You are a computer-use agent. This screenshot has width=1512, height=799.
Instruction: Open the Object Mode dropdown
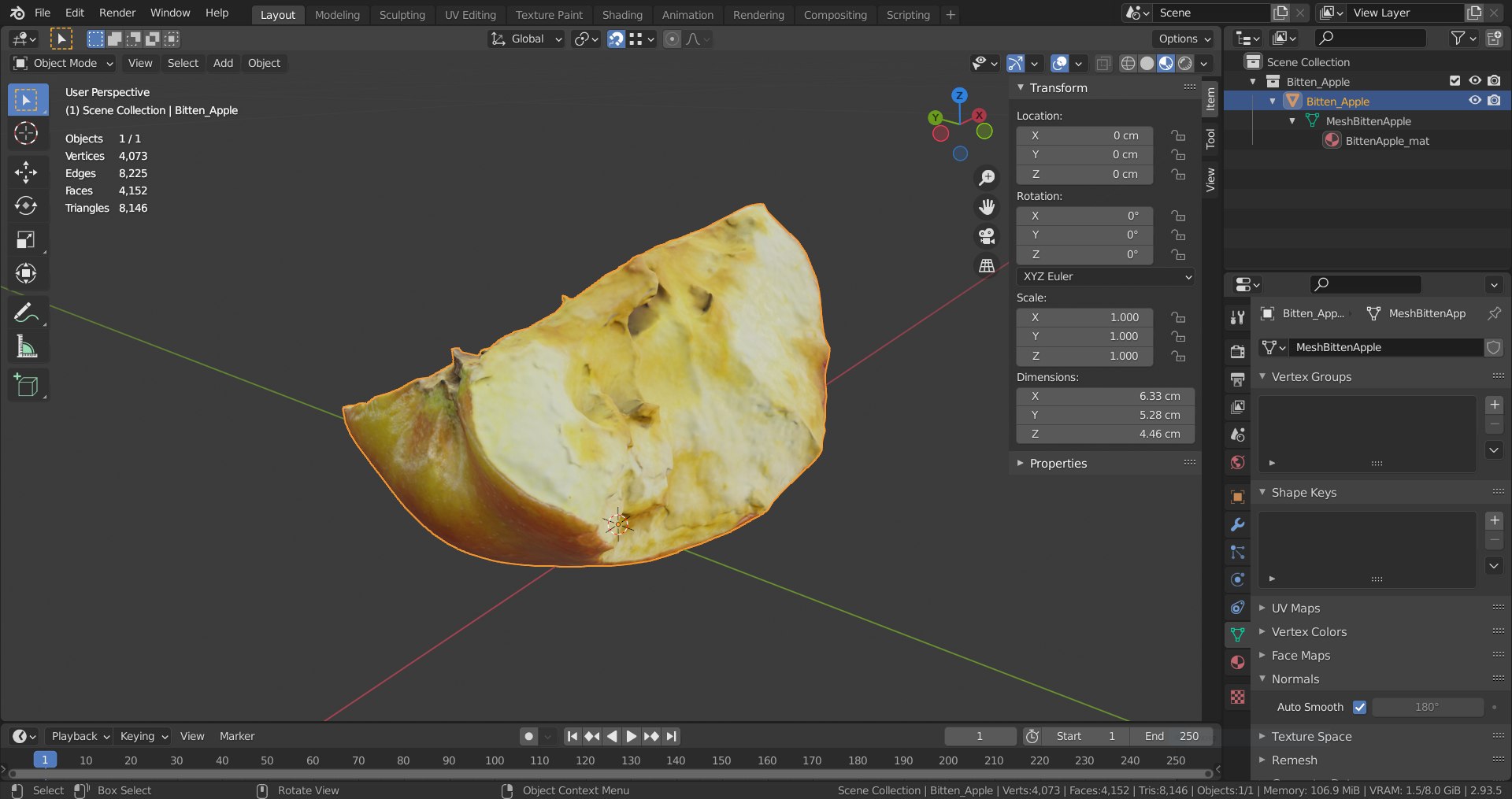tap(64, 63)
